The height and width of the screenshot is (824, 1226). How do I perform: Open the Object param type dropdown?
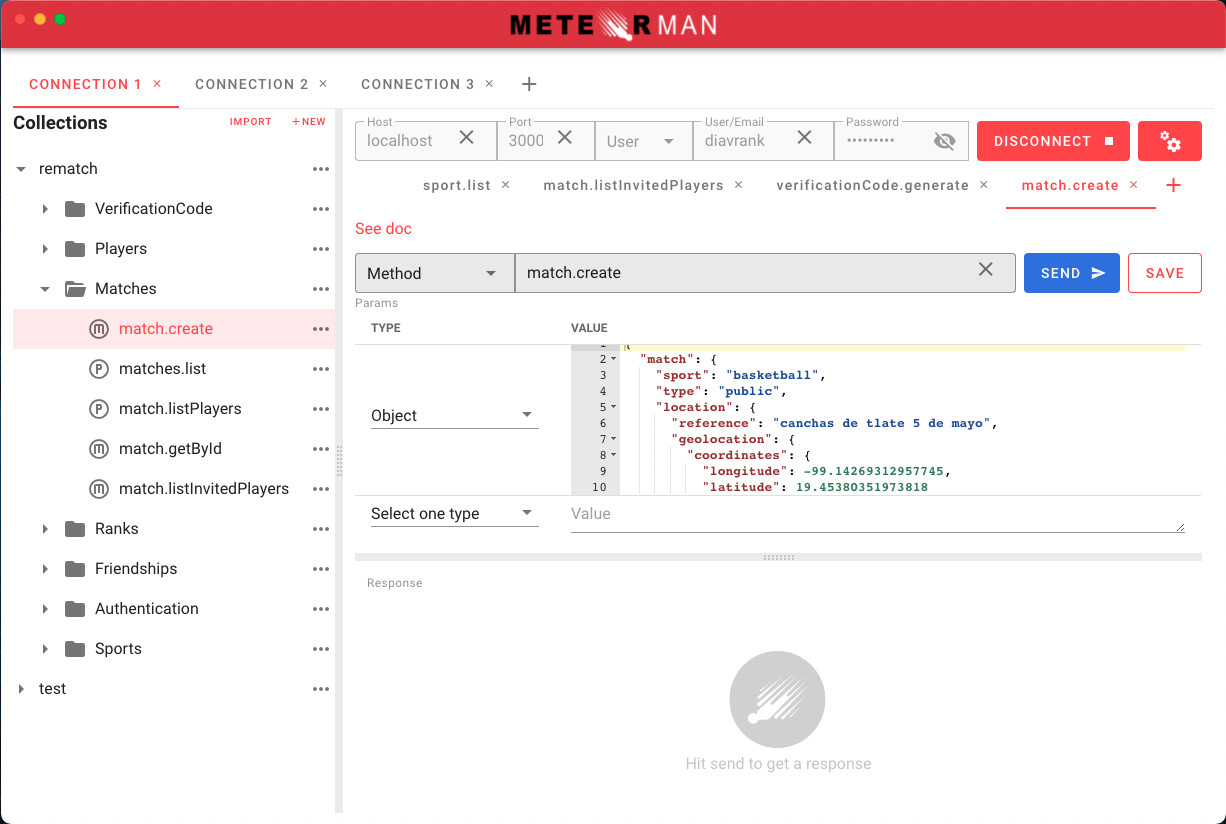(454, 415)
